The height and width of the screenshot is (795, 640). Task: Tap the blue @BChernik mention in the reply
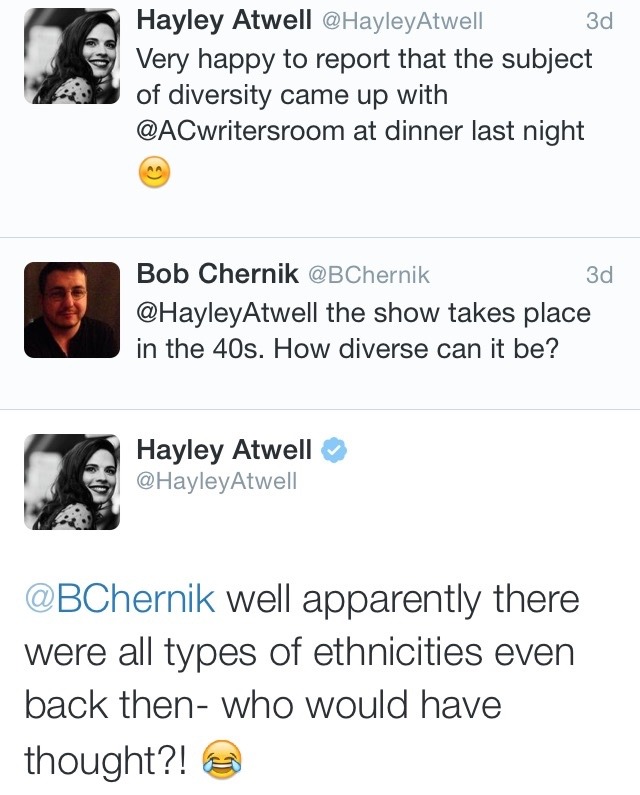click(118, 600)
